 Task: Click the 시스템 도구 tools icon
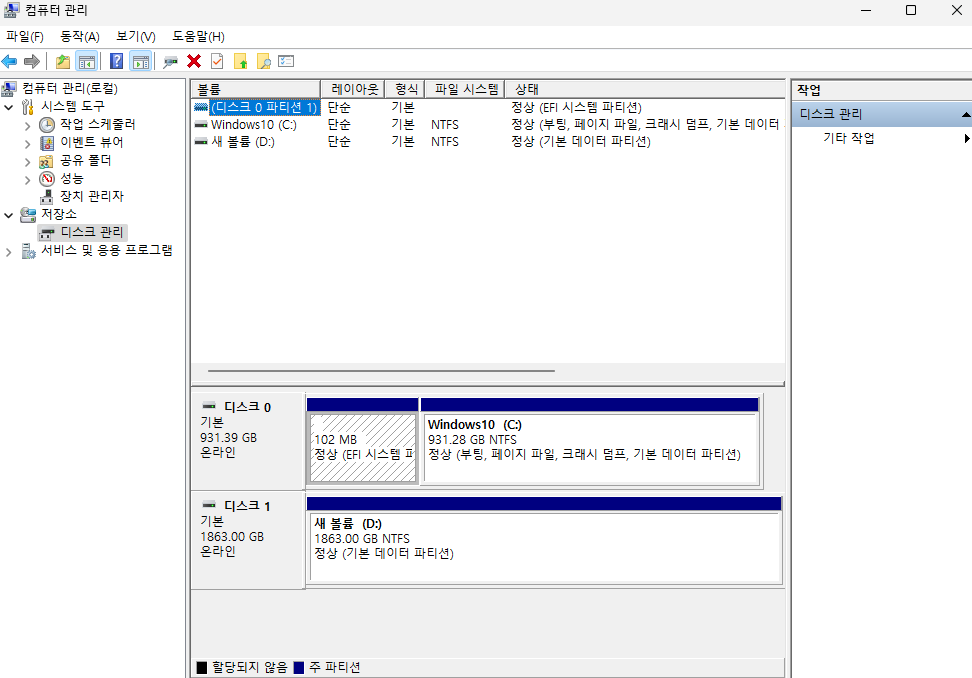(x=28, y=107)
